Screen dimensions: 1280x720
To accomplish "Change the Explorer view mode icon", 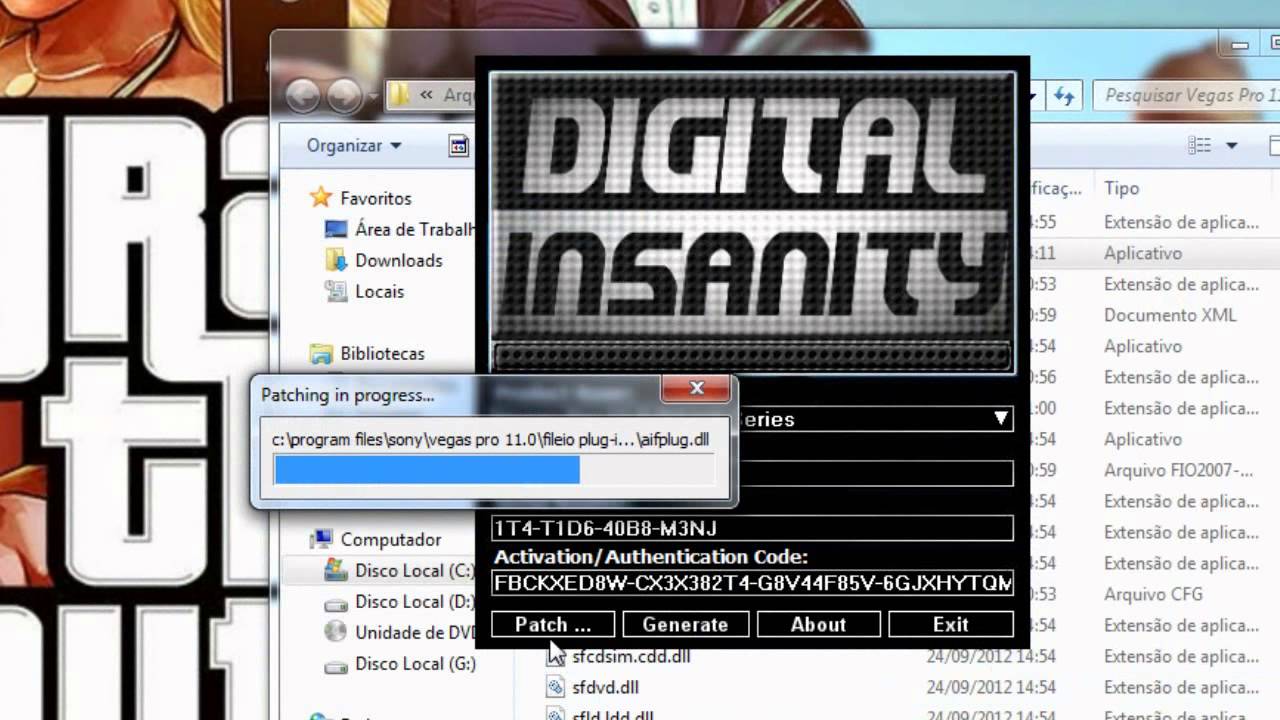I will pos(1199,145).
